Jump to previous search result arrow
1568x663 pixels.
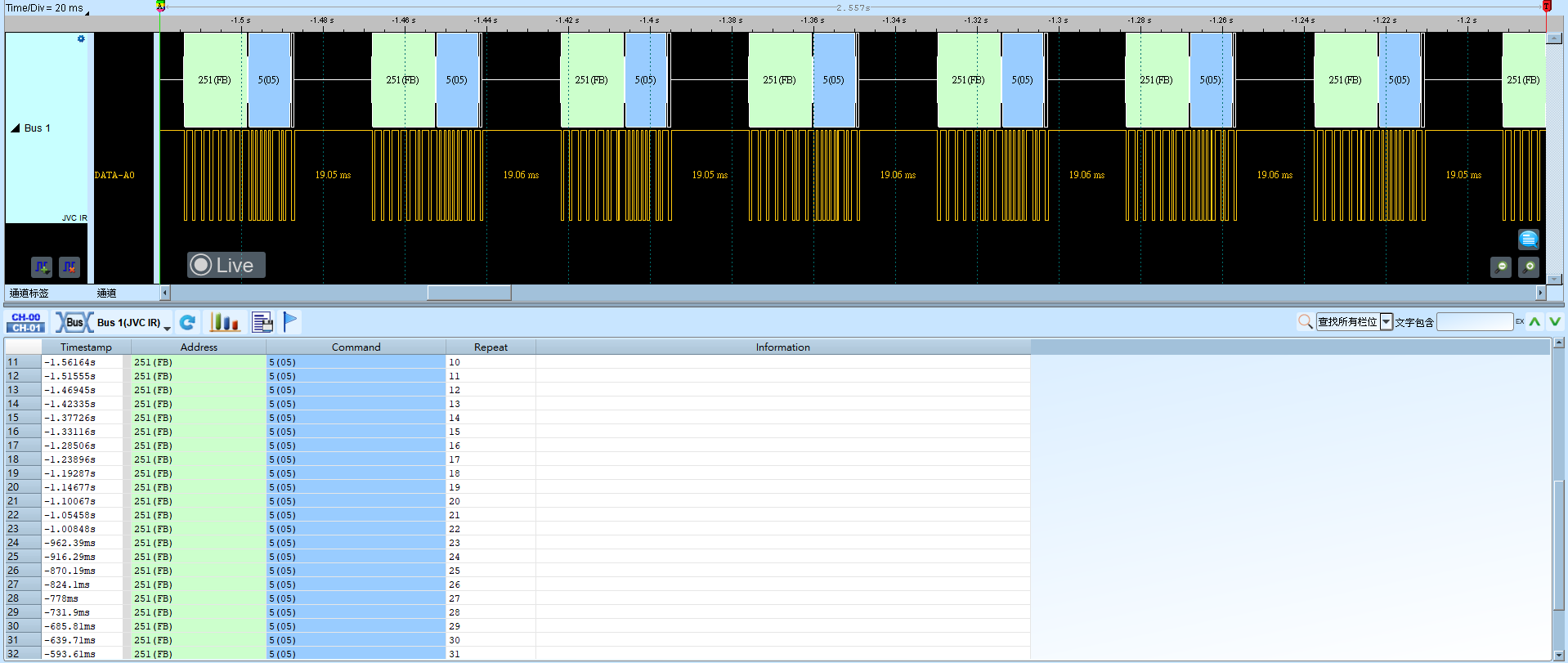1535,322
